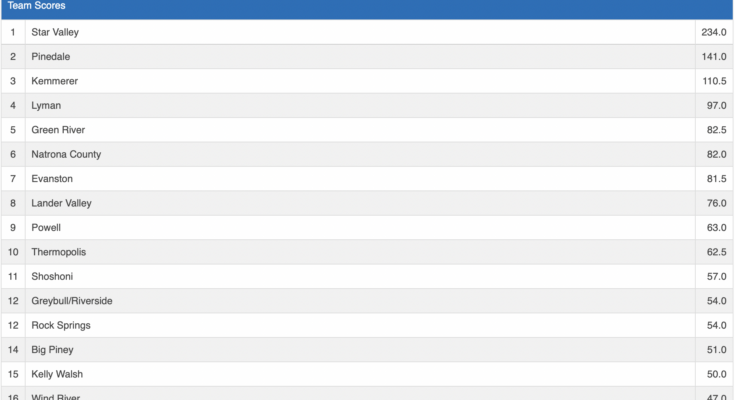Open the Lander Valley team entry

click(61, 203)
